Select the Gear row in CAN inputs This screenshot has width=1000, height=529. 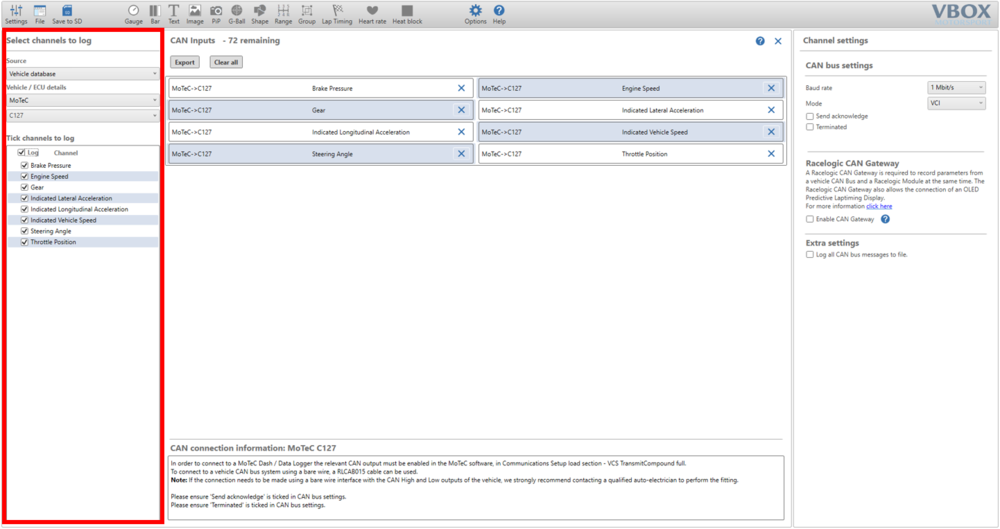(x=321, y=110)
